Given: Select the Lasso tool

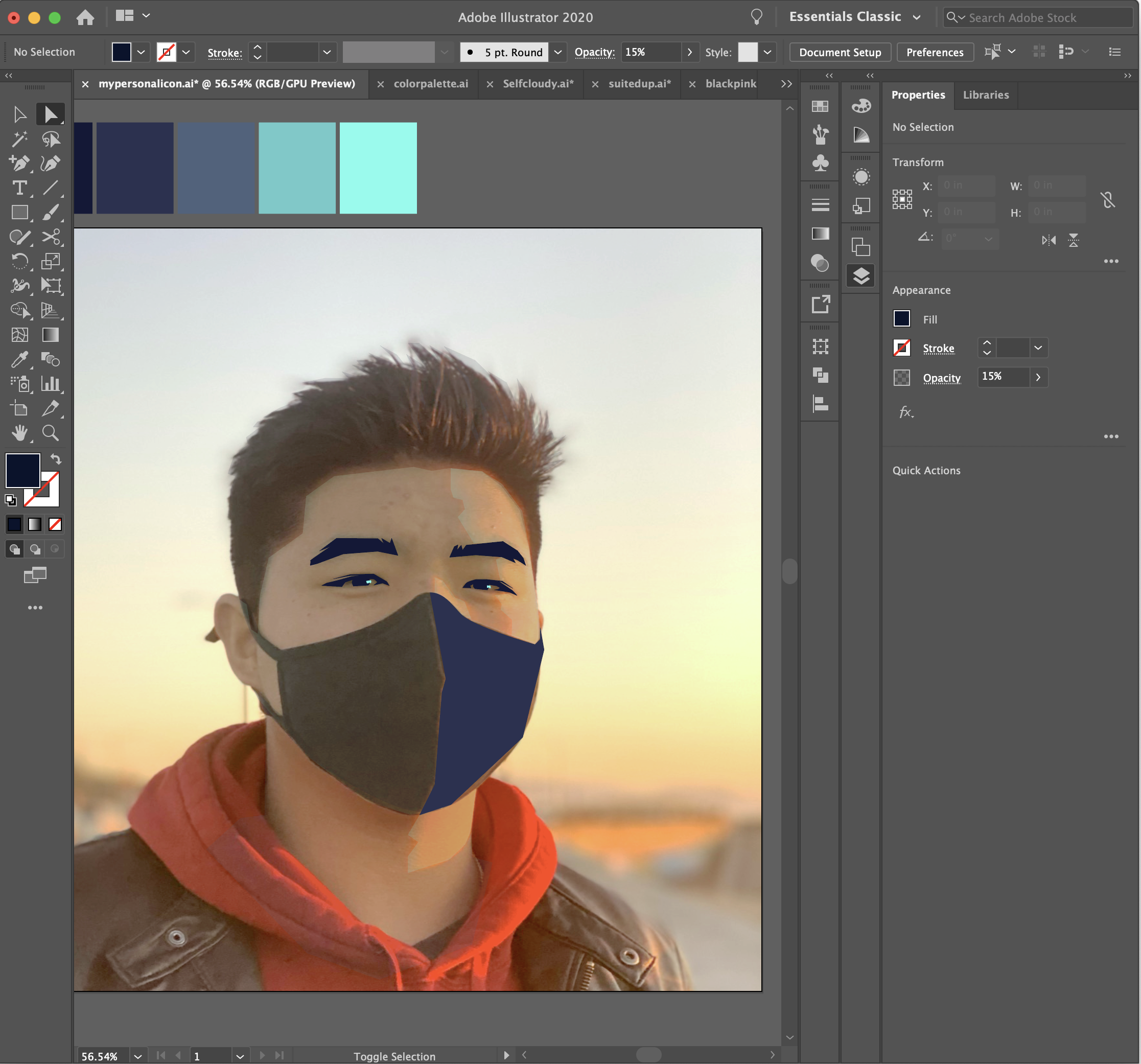Looking at the screenshot, I should click(51, 139).
